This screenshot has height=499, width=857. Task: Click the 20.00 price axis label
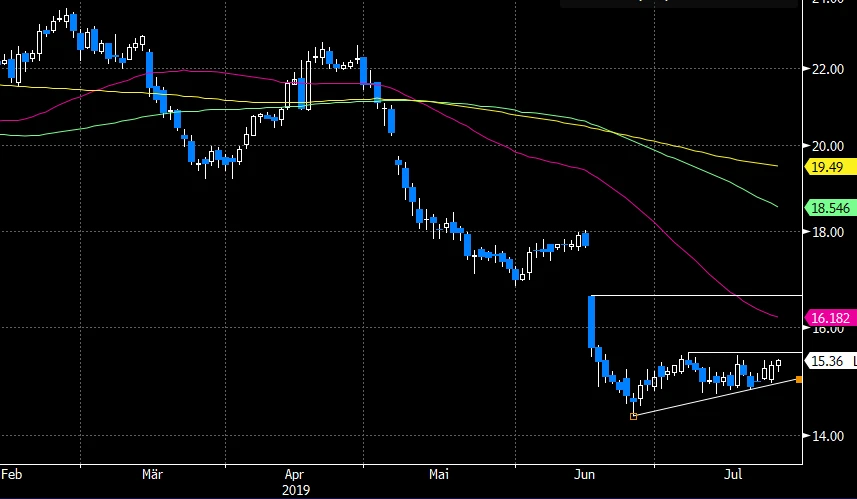point(826,145)
